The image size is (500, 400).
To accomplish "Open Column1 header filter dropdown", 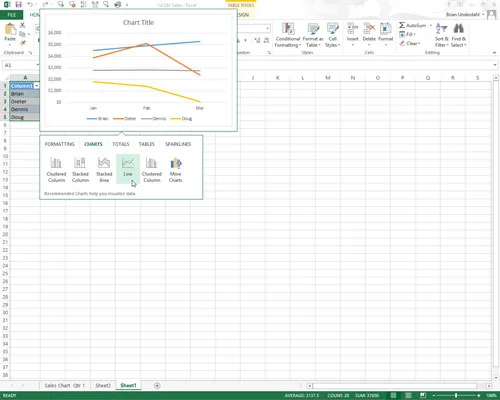I will [x=37, y=86].
